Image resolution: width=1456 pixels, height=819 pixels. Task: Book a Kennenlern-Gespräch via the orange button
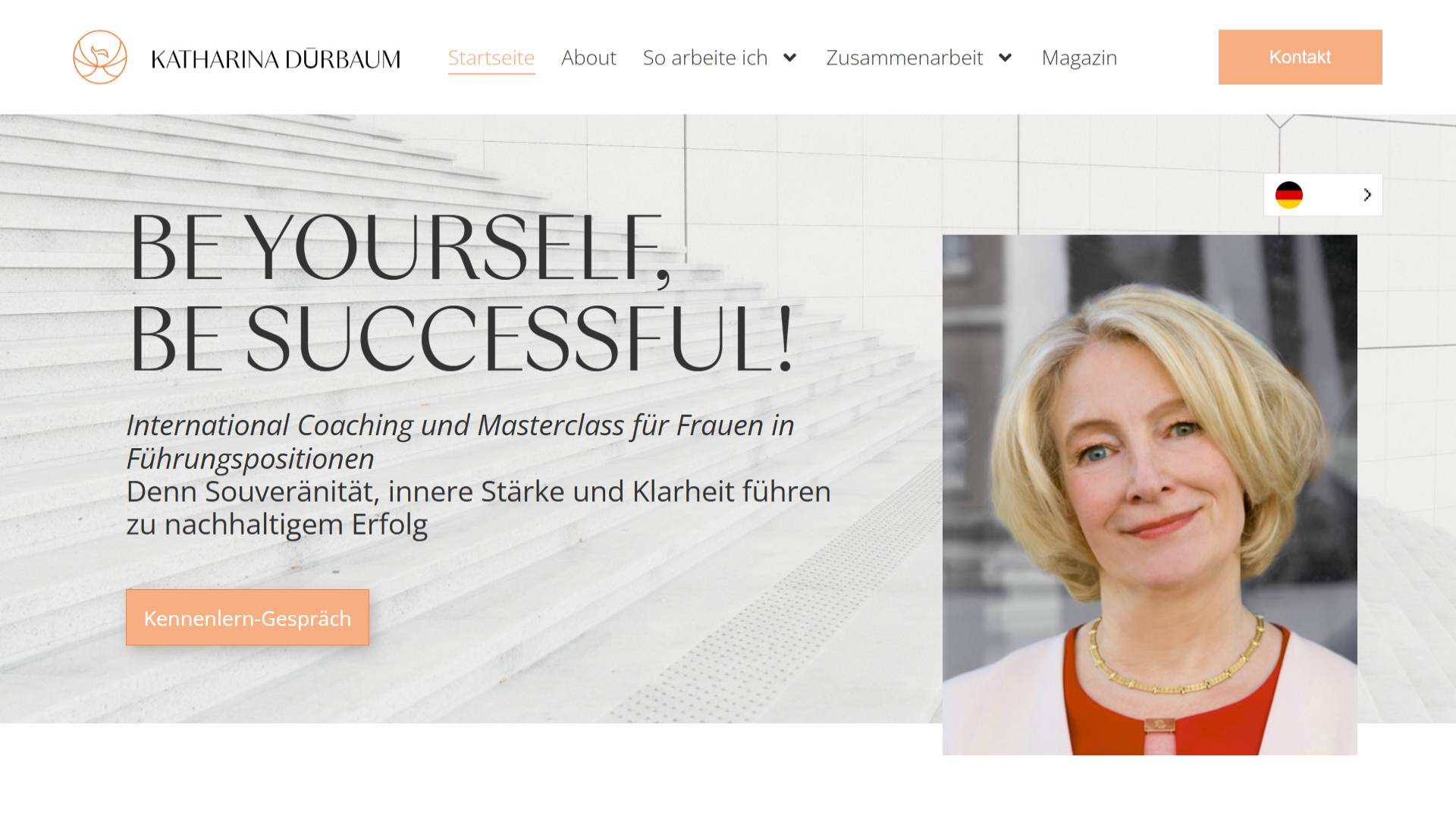tap(247, 617)
